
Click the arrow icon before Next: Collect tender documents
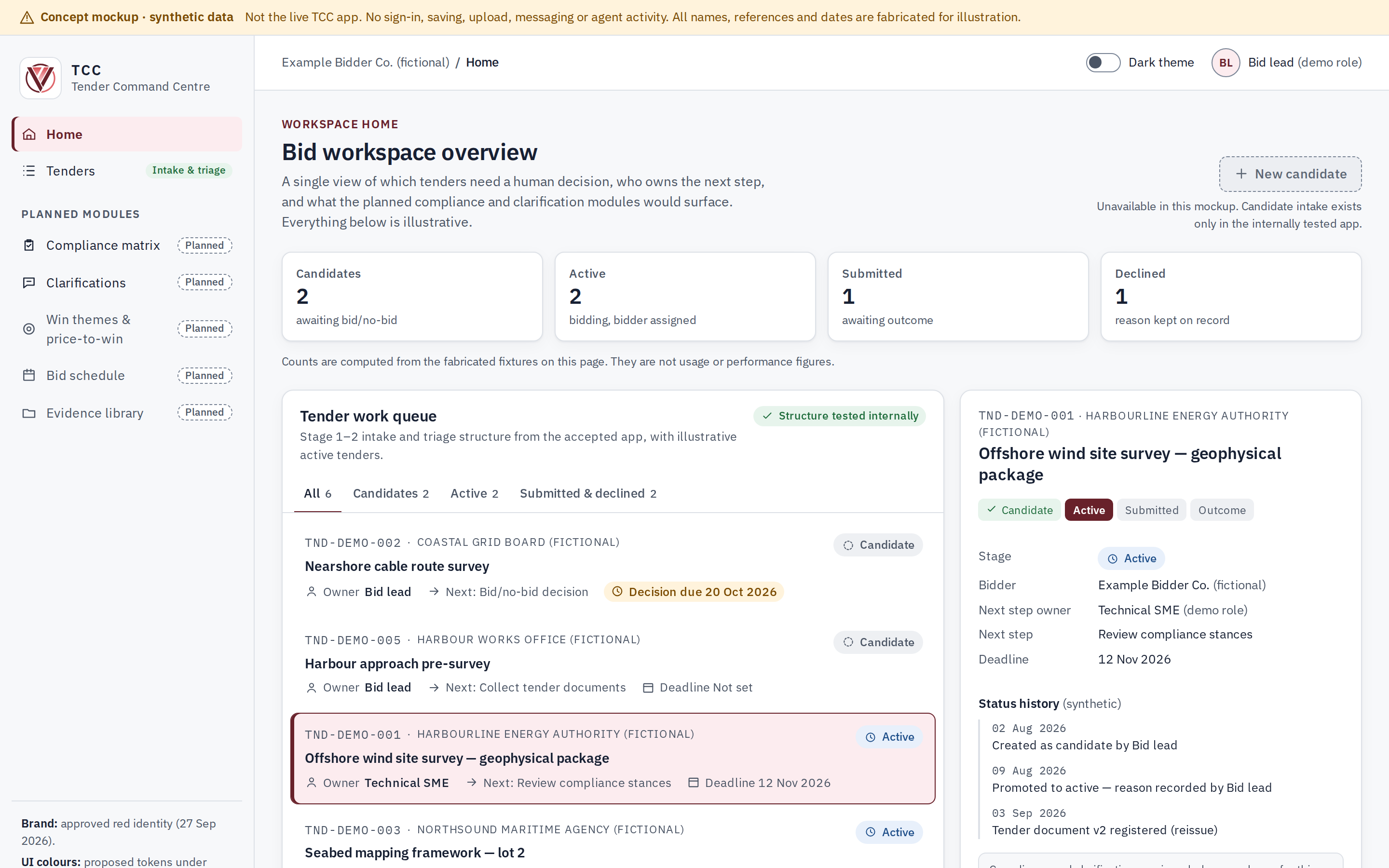[434, 688]
